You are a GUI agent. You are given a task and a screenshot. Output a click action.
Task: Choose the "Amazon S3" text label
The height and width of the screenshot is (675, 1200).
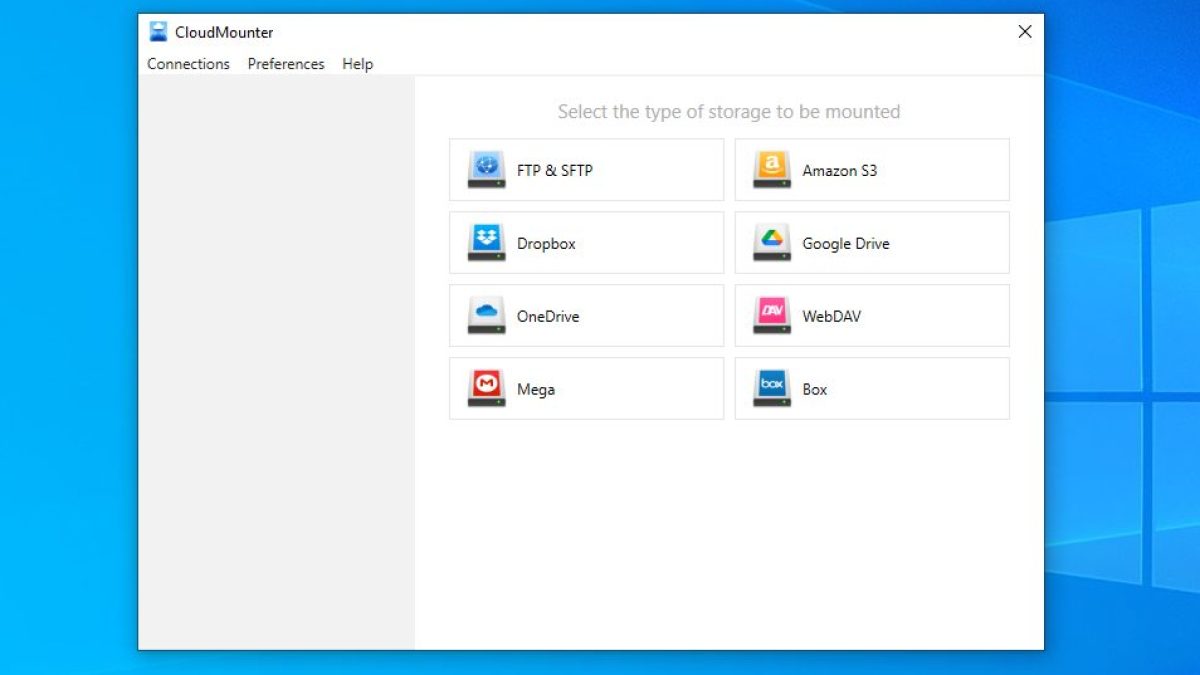pos(839,171)
